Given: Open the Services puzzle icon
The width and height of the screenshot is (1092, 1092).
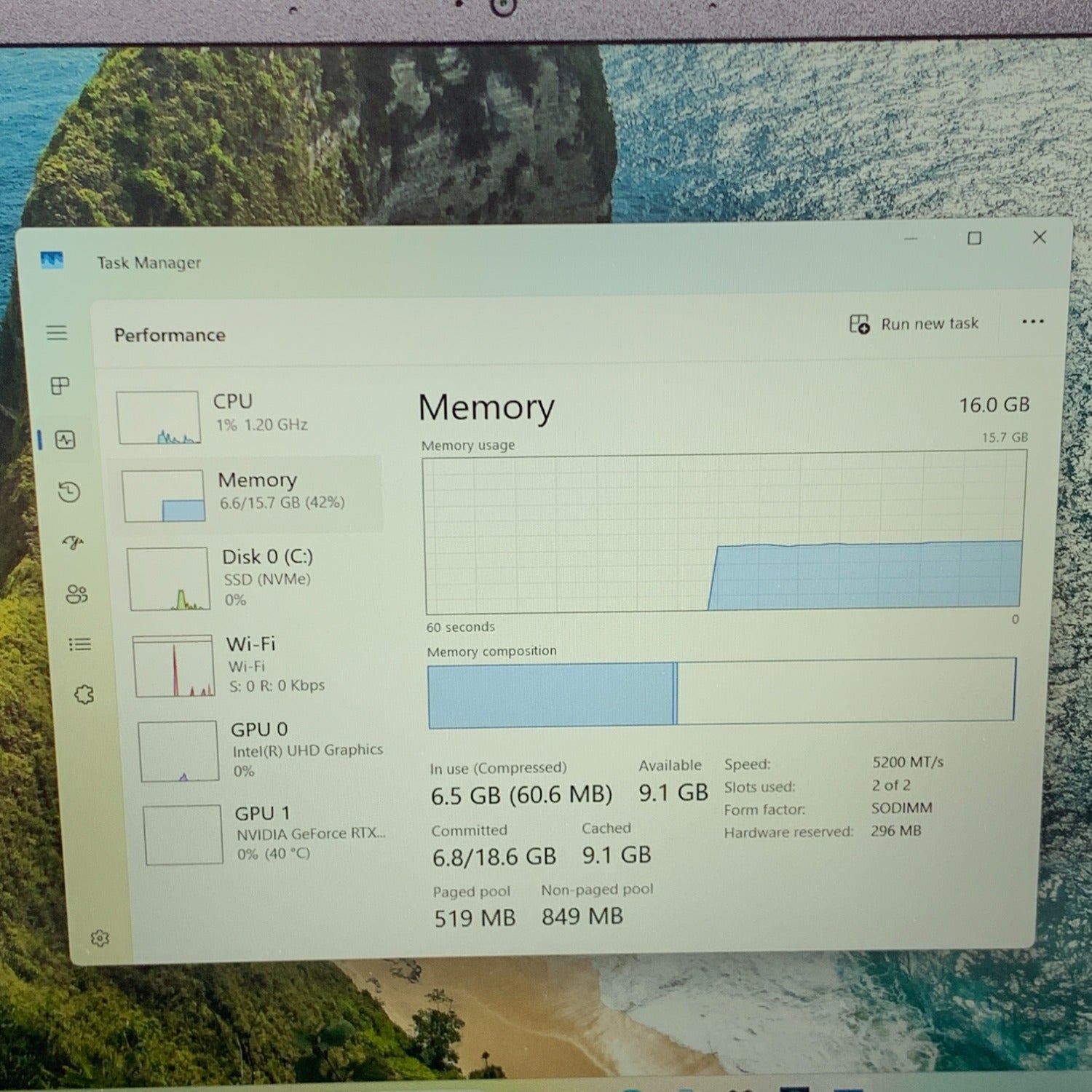Looking at the screenshot, I should point(84,695).
